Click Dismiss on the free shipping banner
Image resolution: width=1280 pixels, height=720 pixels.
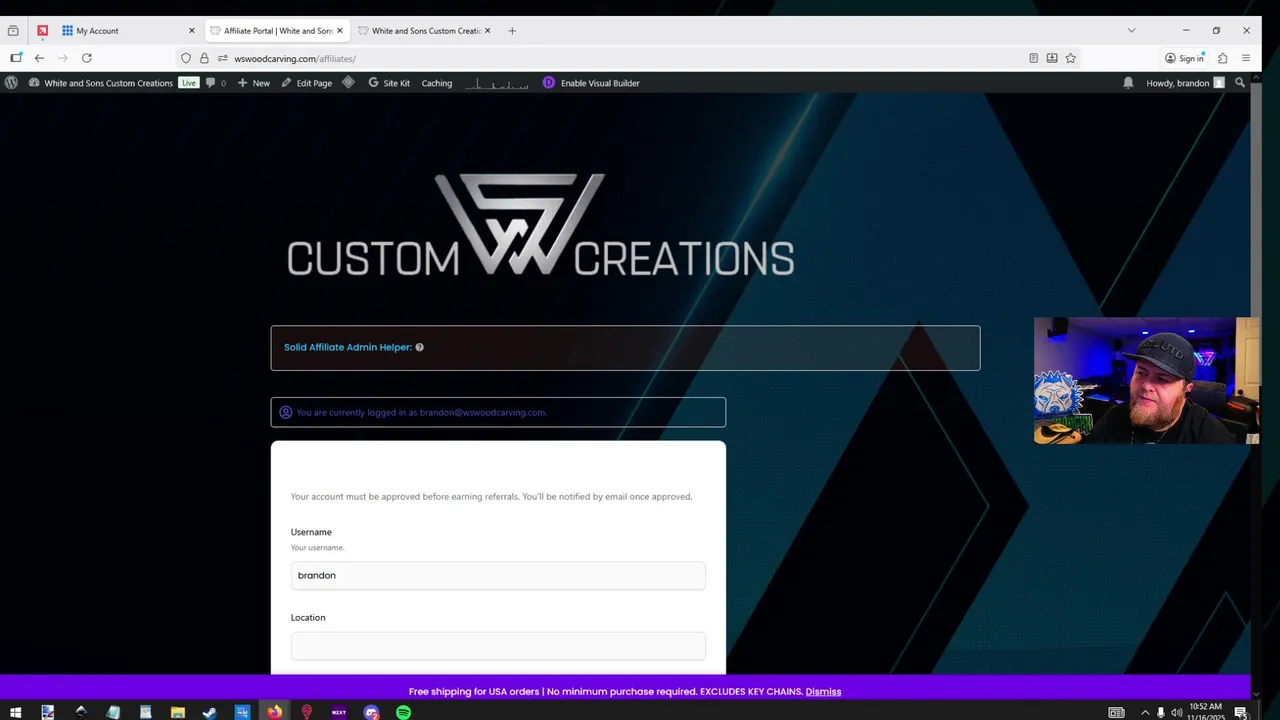pos(823,691)
